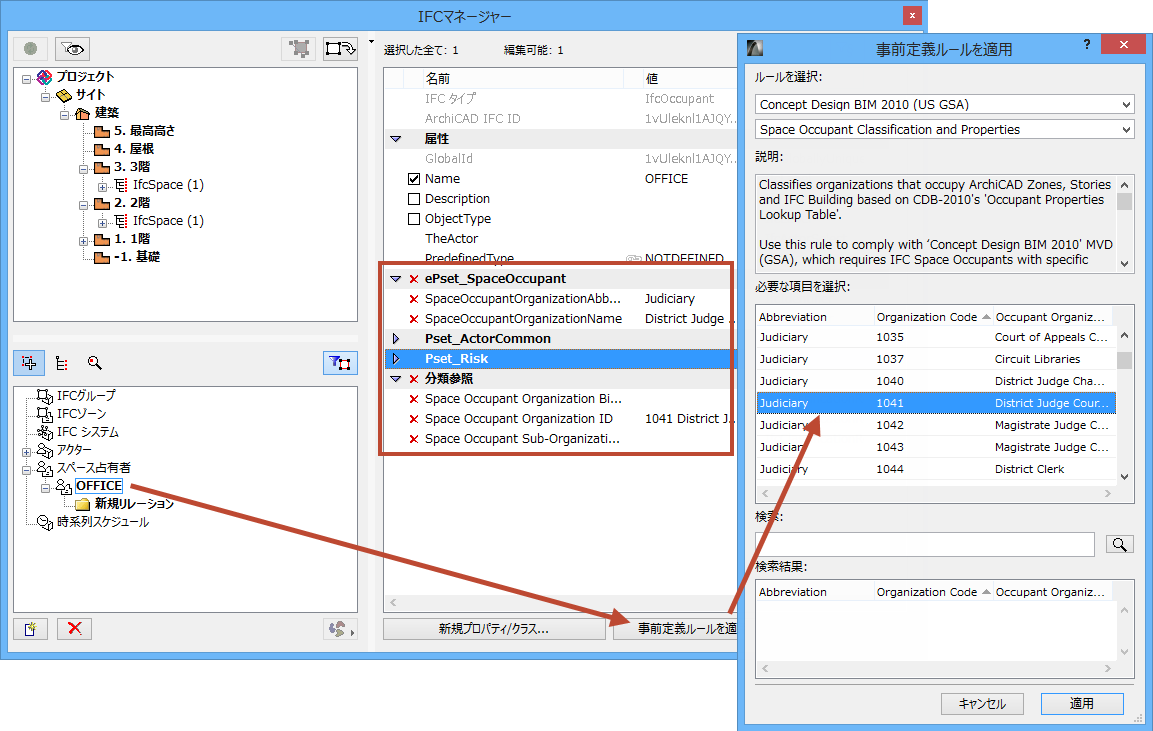Click the select-in-model icon in top toolbar

[299, 49]
